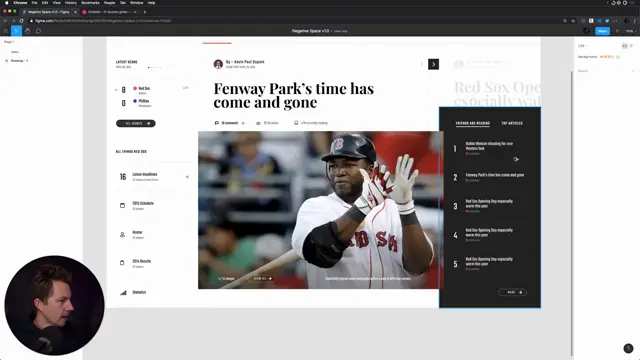
Task: Open the zoom level dropdown in Figma toolbar
Action: [631, 31]
